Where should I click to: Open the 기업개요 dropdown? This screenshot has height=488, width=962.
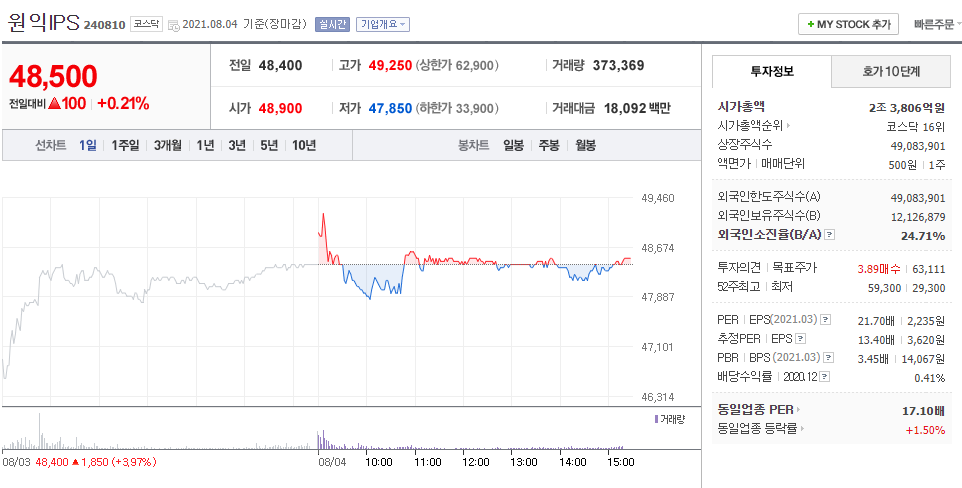[383, 25]
